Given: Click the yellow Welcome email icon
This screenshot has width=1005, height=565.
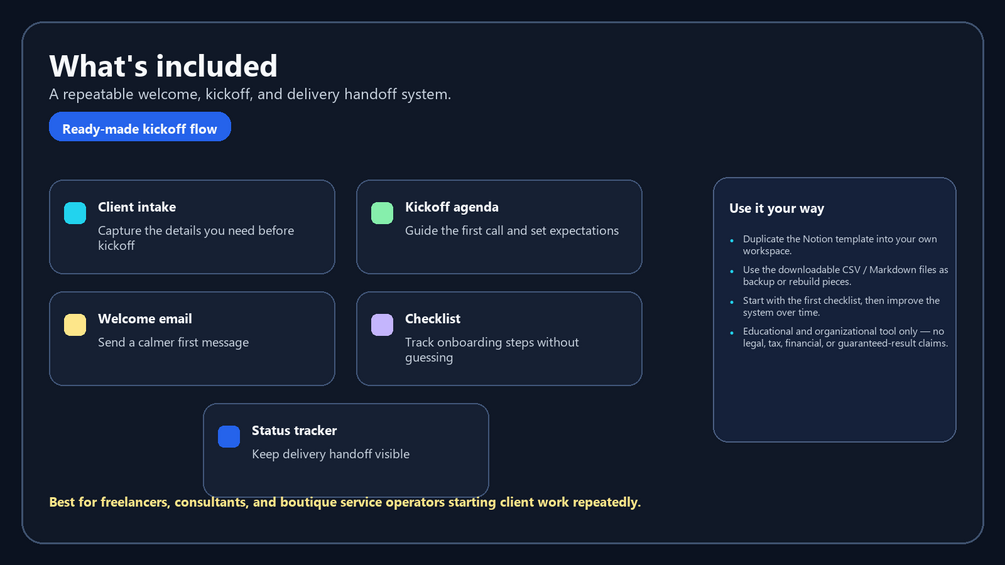Looking at the screenshot, I should pos(75,325).
